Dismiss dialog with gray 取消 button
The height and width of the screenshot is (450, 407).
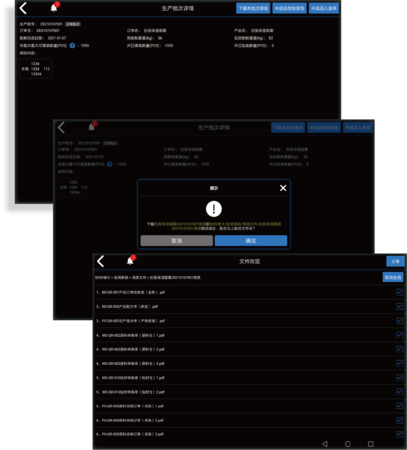coord(177,241)
